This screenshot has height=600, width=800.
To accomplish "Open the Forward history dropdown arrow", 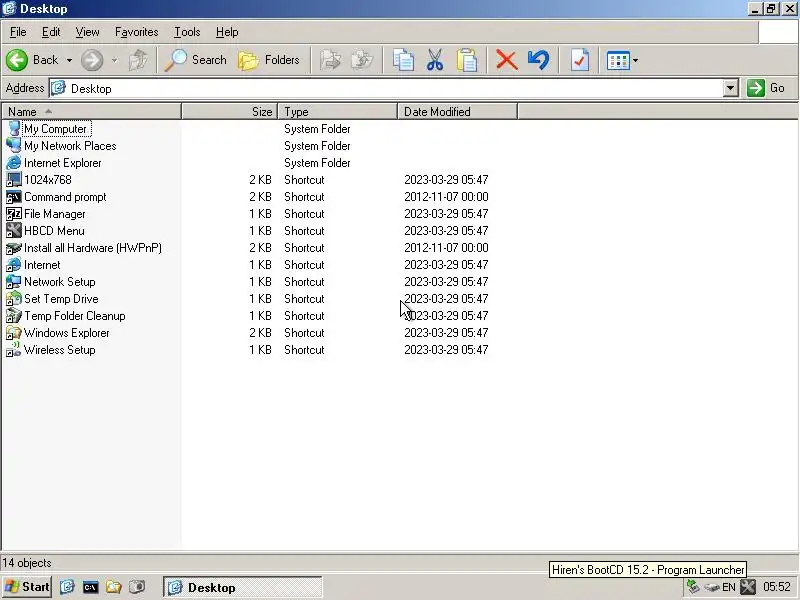I will tap(114, 60).
